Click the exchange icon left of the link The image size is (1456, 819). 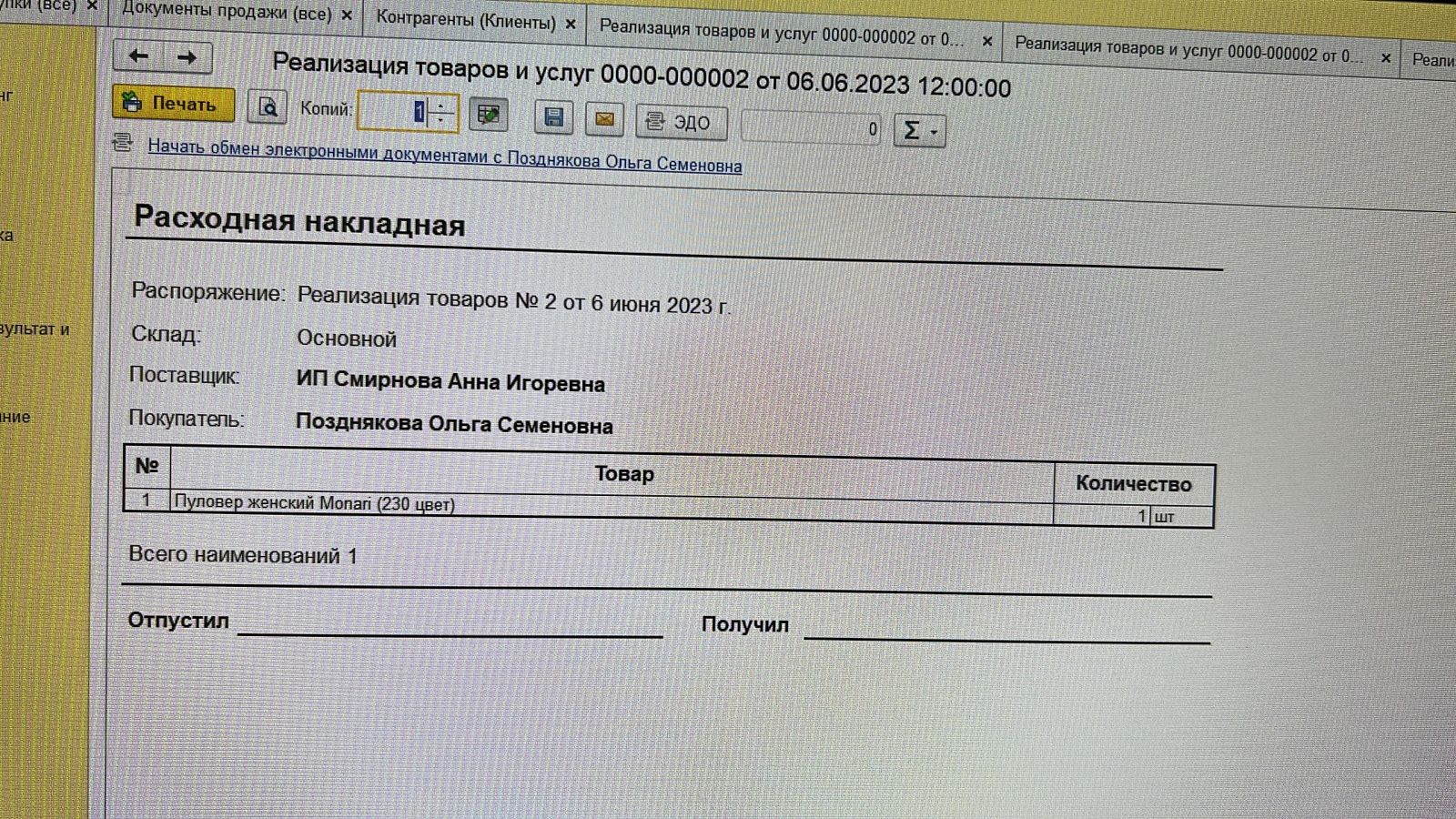coord(123,143)
